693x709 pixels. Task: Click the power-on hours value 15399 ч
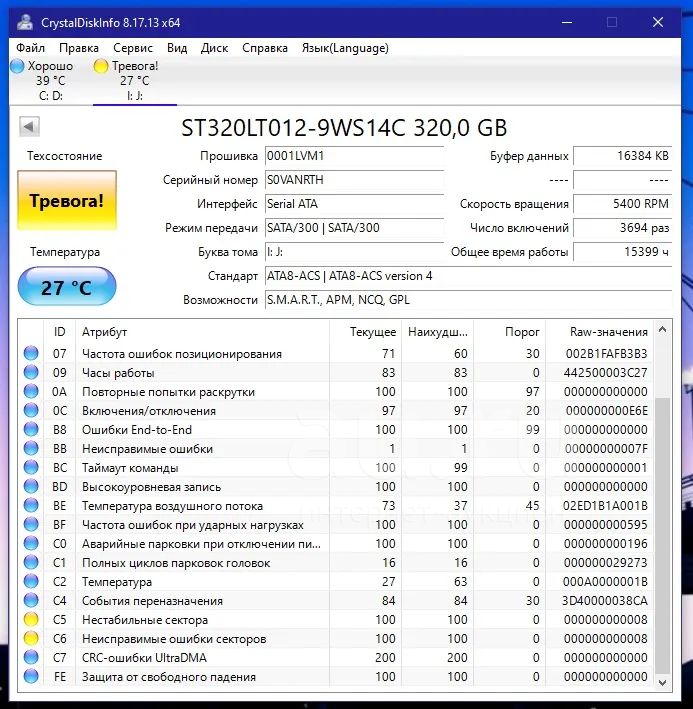pos(622,252)
